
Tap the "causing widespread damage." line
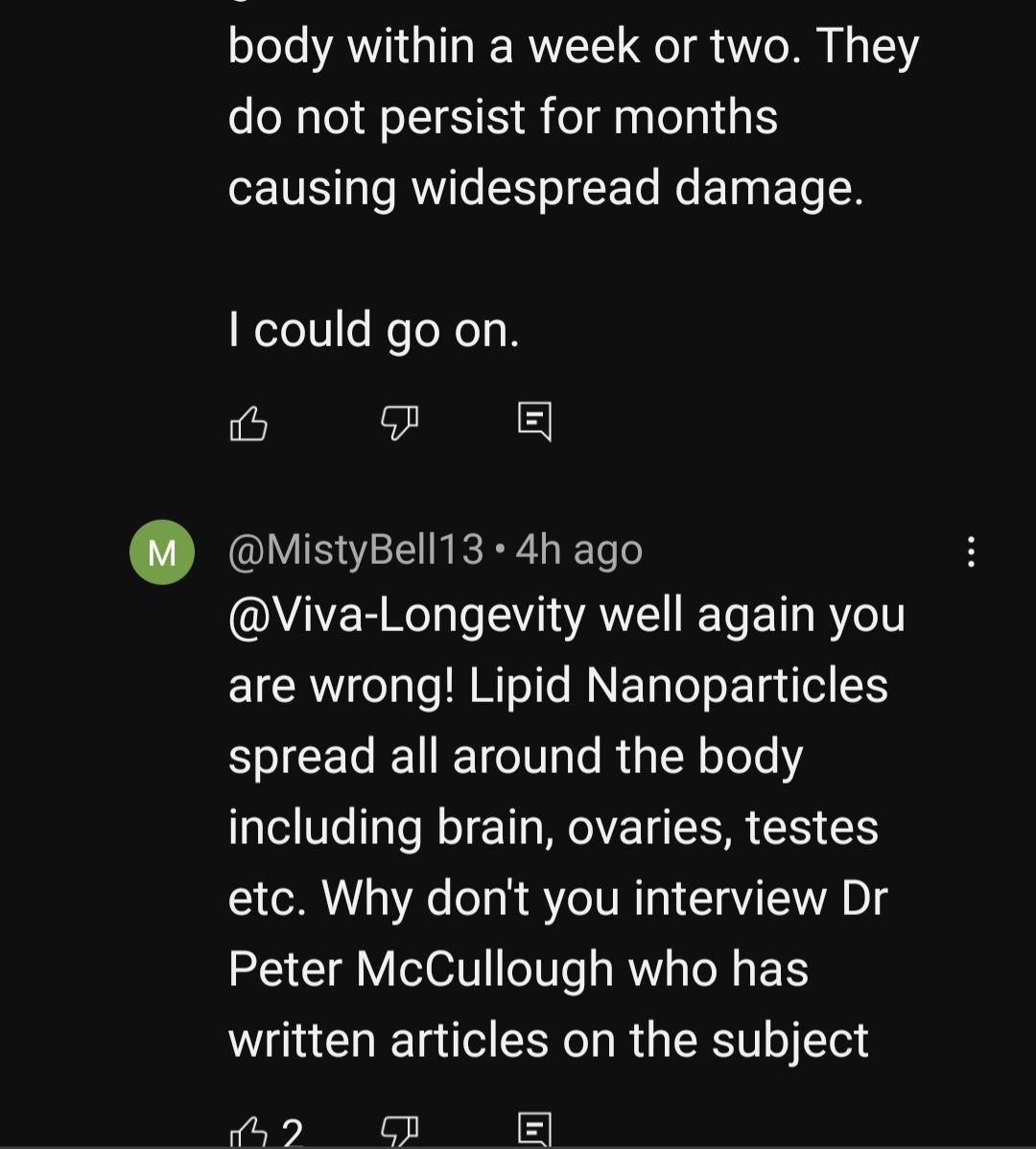click(546, 187)
